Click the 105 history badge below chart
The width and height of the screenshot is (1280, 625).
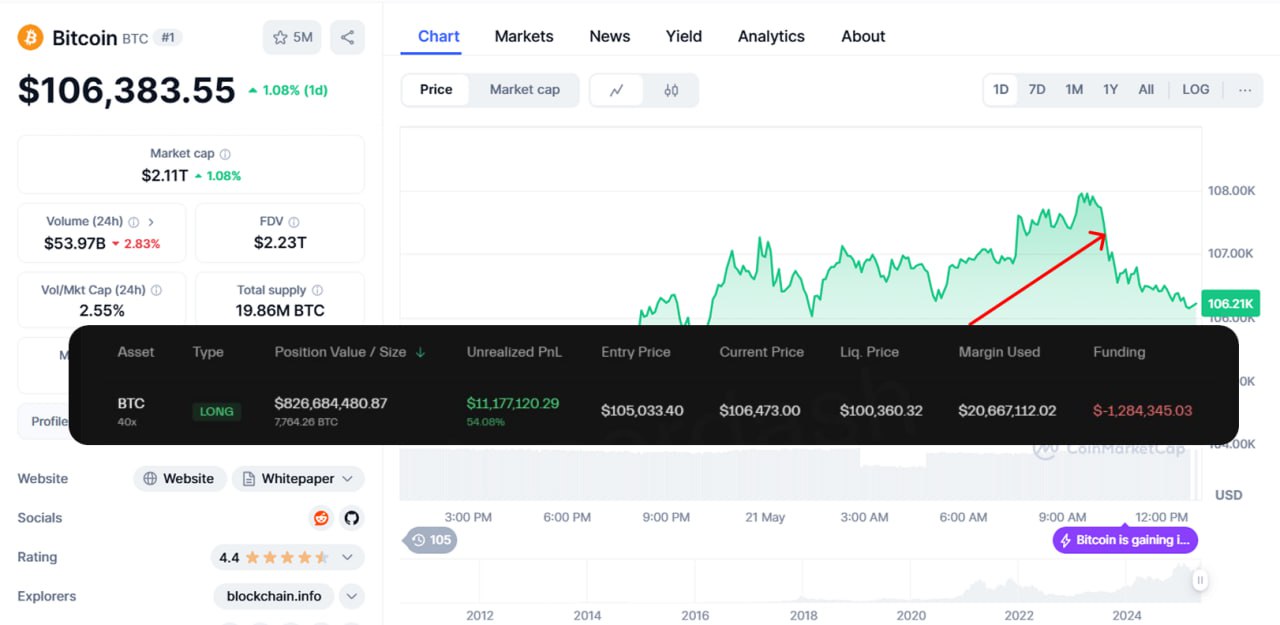431,540
